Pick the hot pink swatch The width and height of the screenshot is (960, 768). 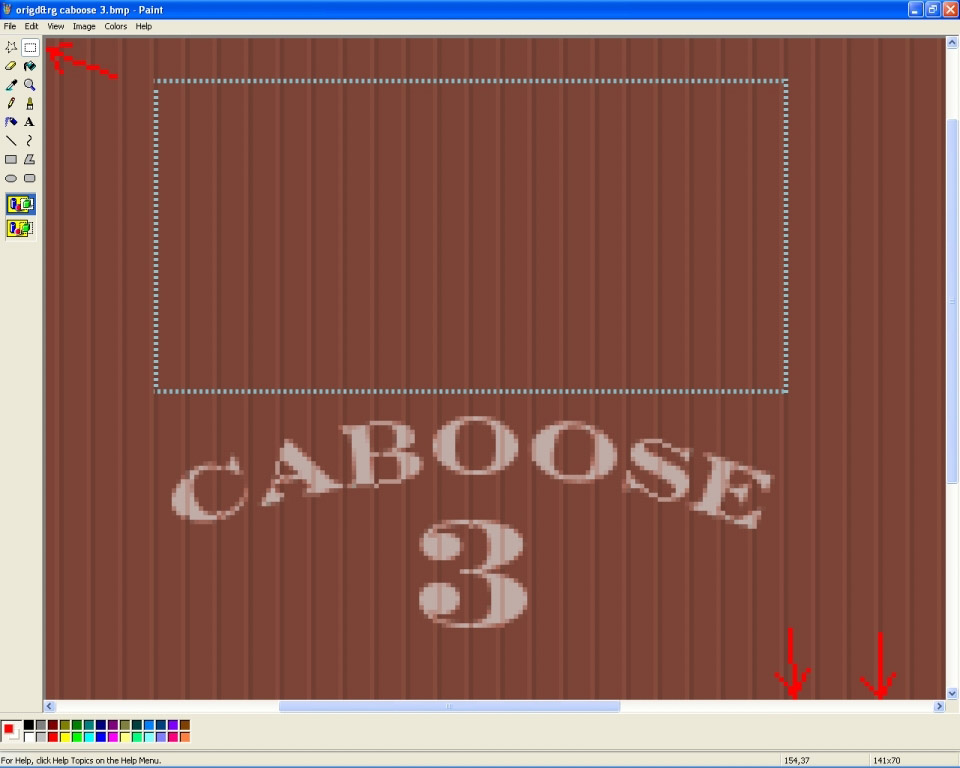[173, 737]
